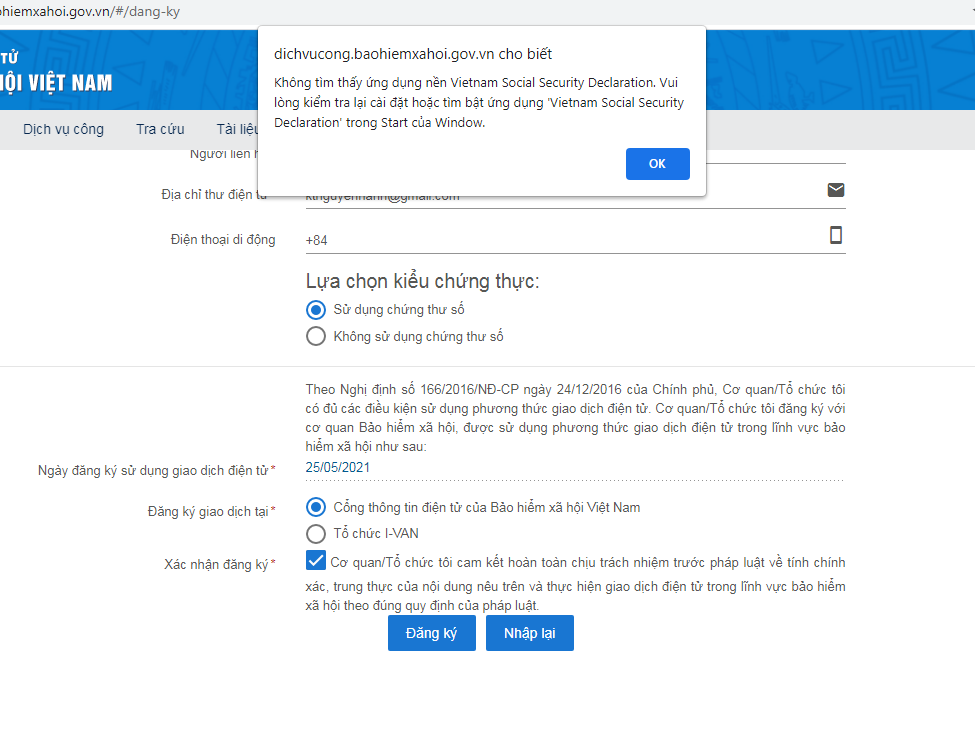Open the partially hidden Tài liệu menu
This screenshot has height=734, width=975.
[236, 129]
